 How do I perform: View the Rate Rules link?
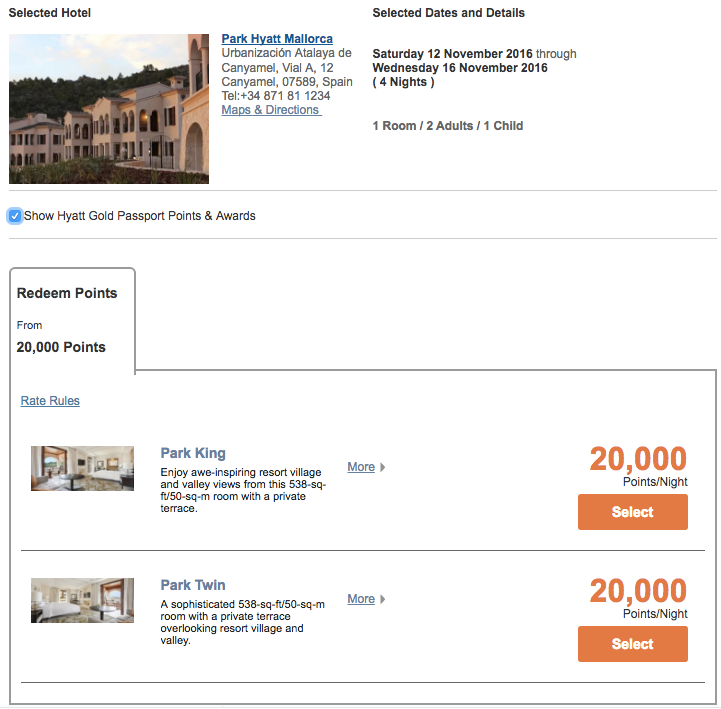coord(50,400)
